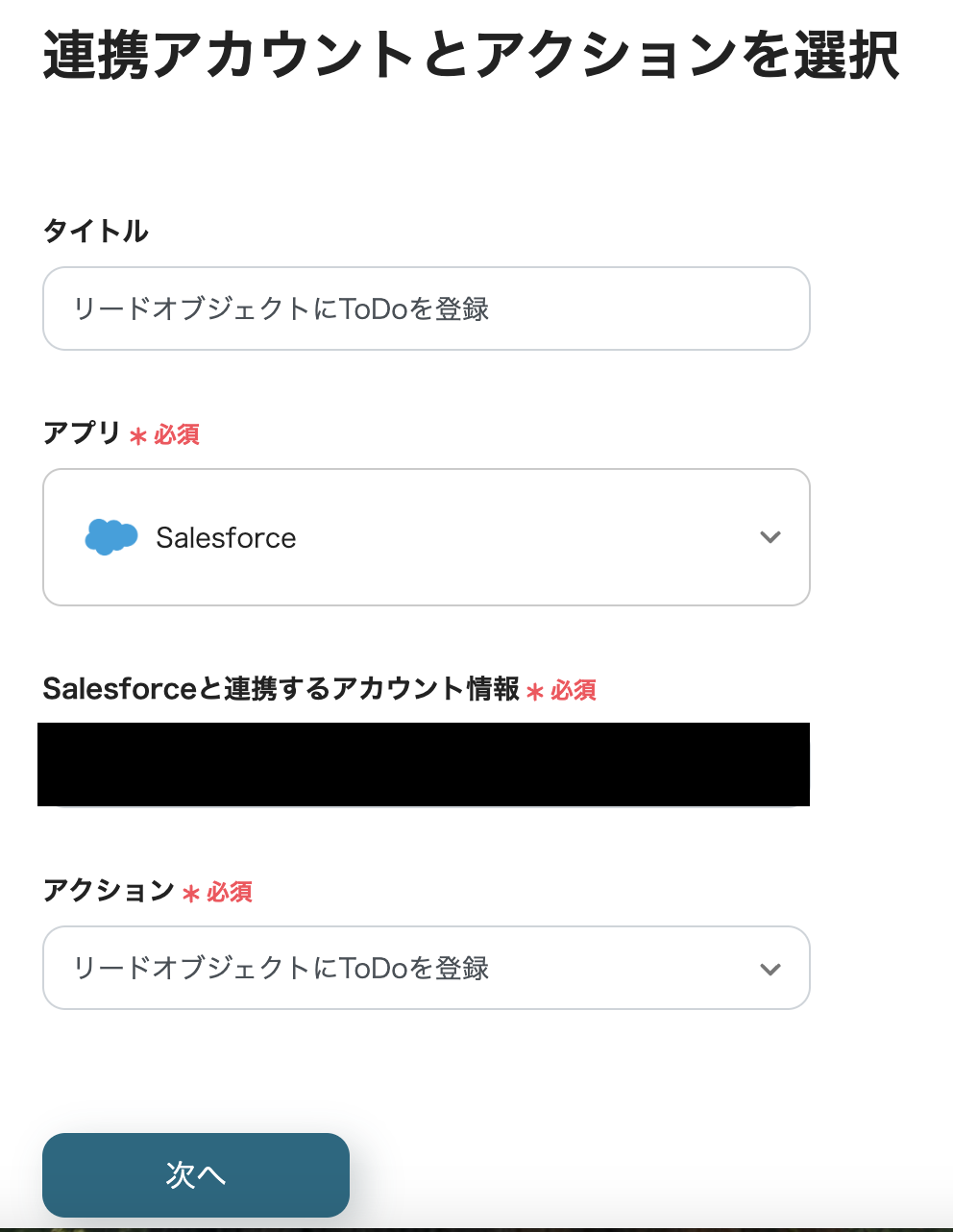Image resolution: width=953 pixels, height=1232 pixels.
Task: Click the red asterisk beside アクション
Action: pos(191,894)
